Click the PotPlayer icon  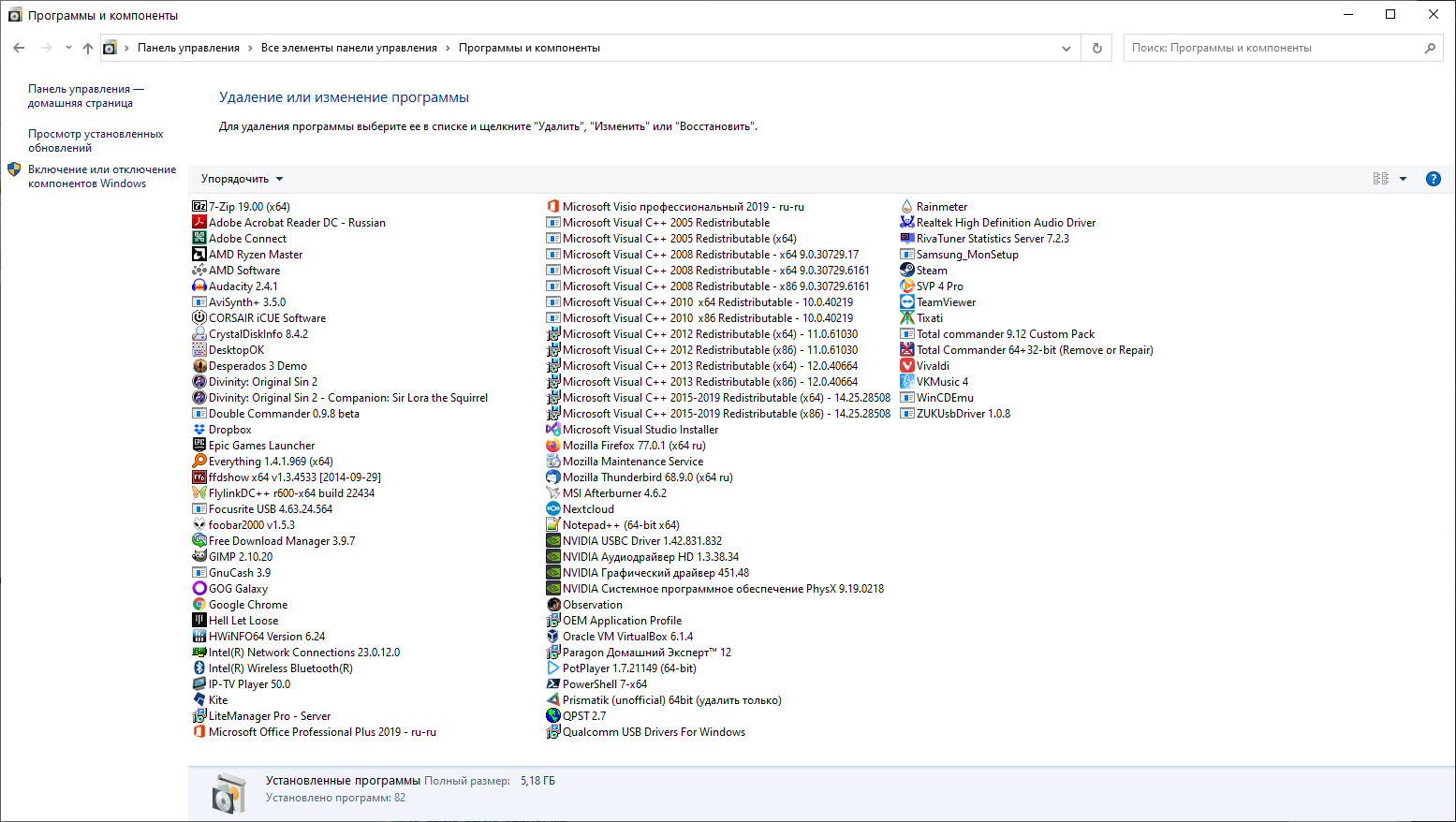point(552,668)
